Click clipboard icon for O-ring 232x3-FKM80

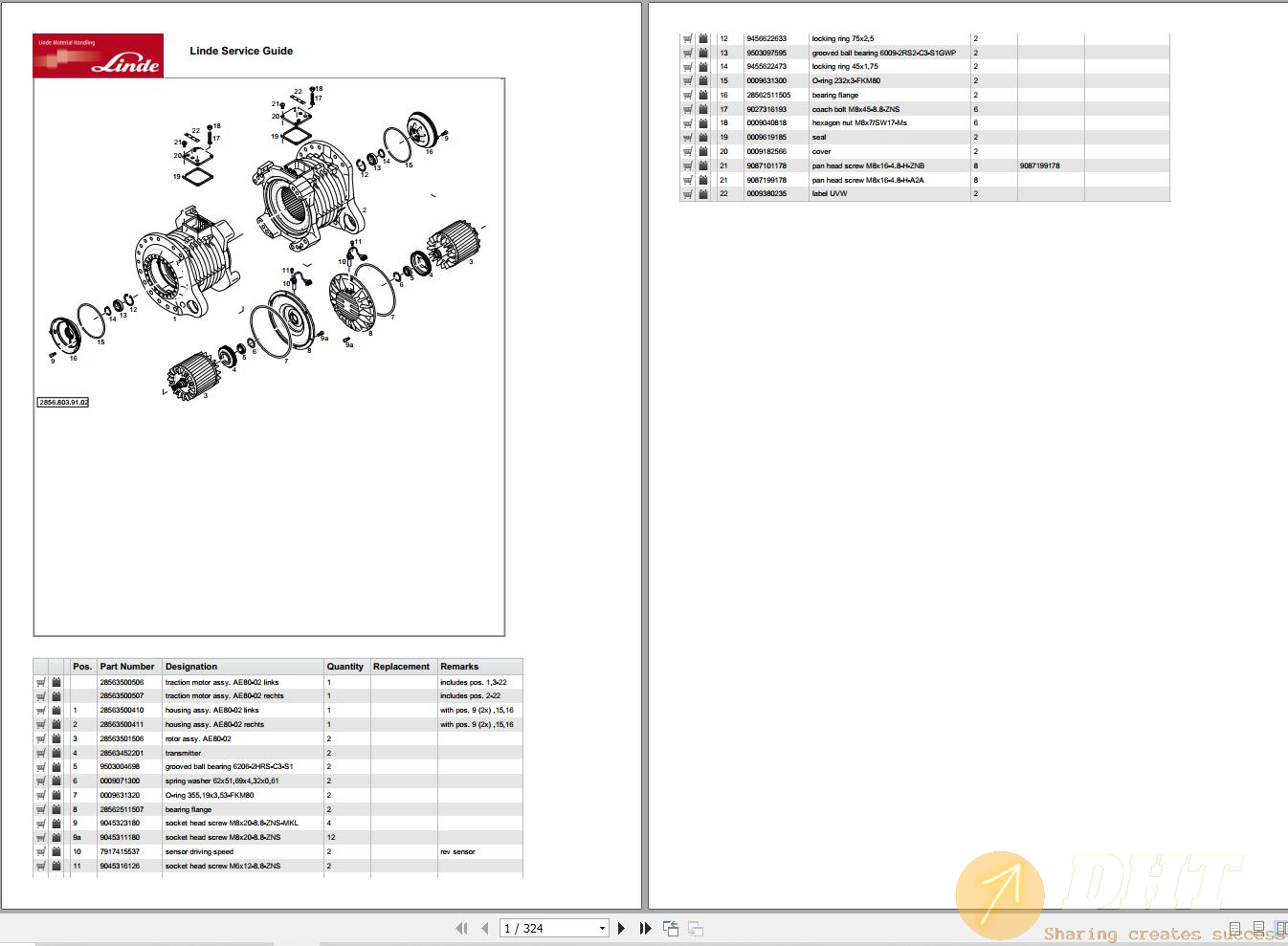point(703,81)
